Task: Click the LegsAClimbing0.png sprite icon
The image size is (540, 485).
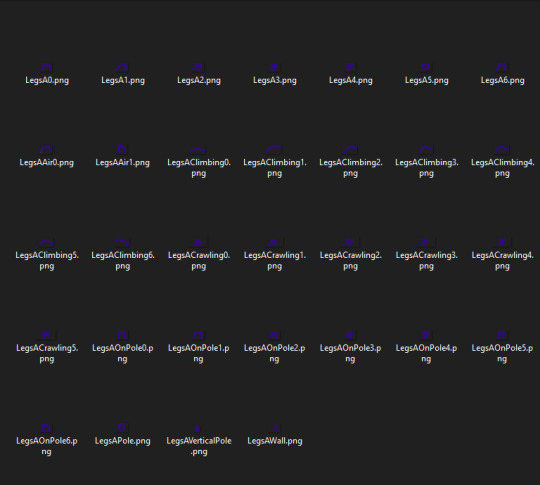Action: coord(198,150)
